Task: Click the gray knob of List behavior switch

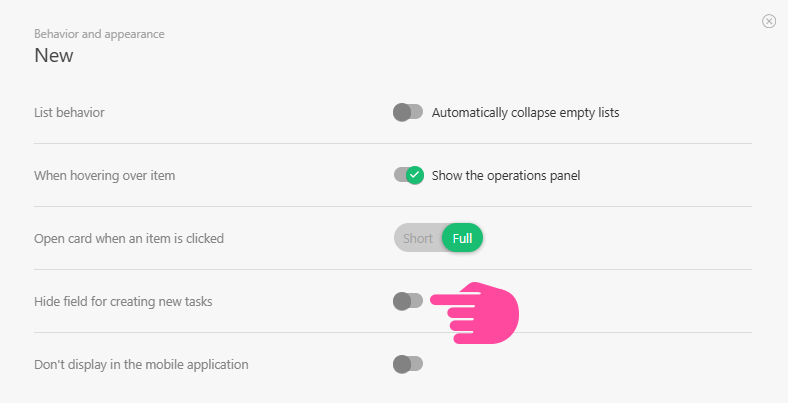Action: coord(402,112)
